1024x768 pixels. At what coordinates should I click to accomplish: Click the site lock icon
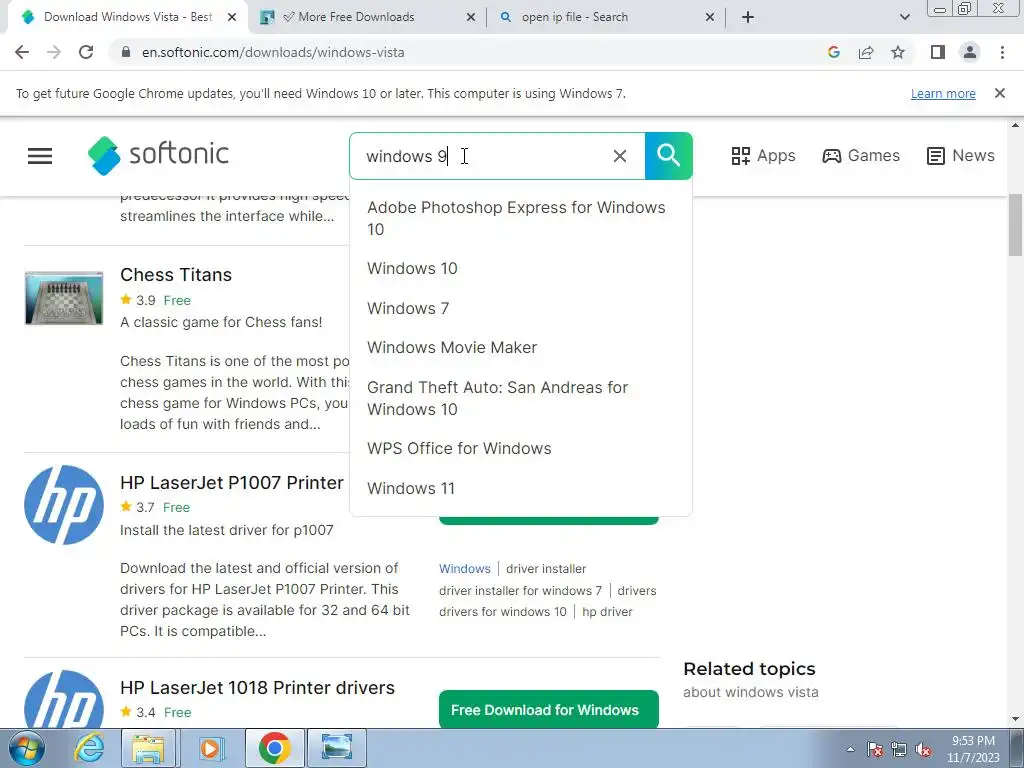click(126, 52)
